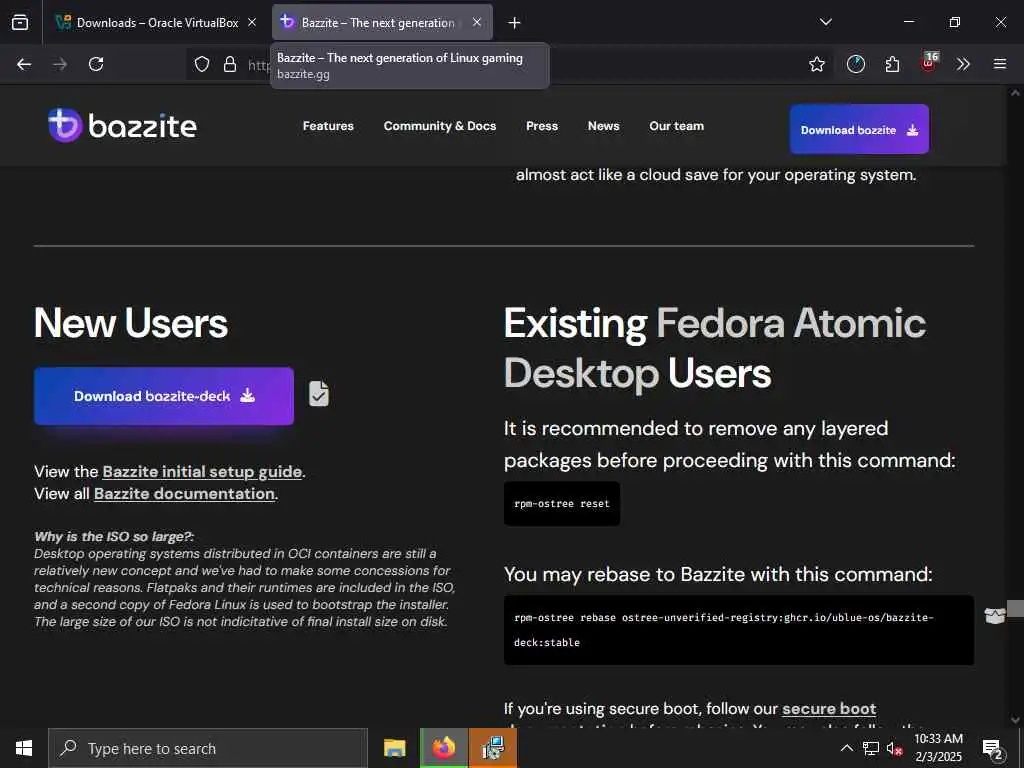Open Community & Docs nav item

click(440, 126)
